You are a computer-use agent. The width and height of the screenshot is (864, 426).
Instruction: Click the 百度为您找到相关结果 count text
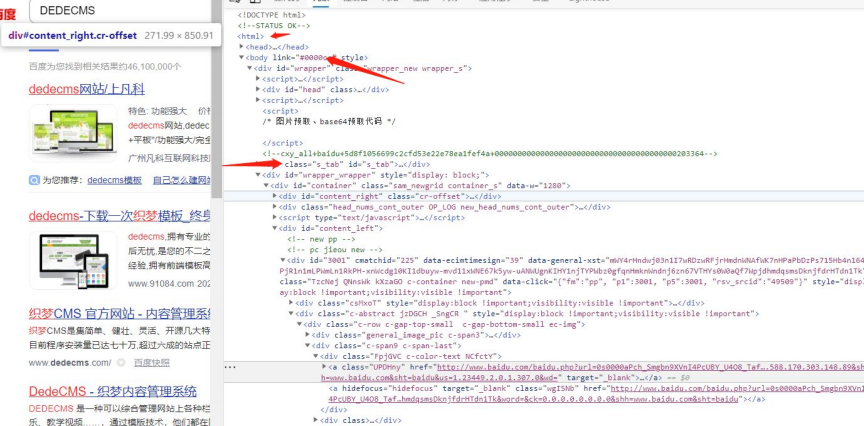[105, 67]
